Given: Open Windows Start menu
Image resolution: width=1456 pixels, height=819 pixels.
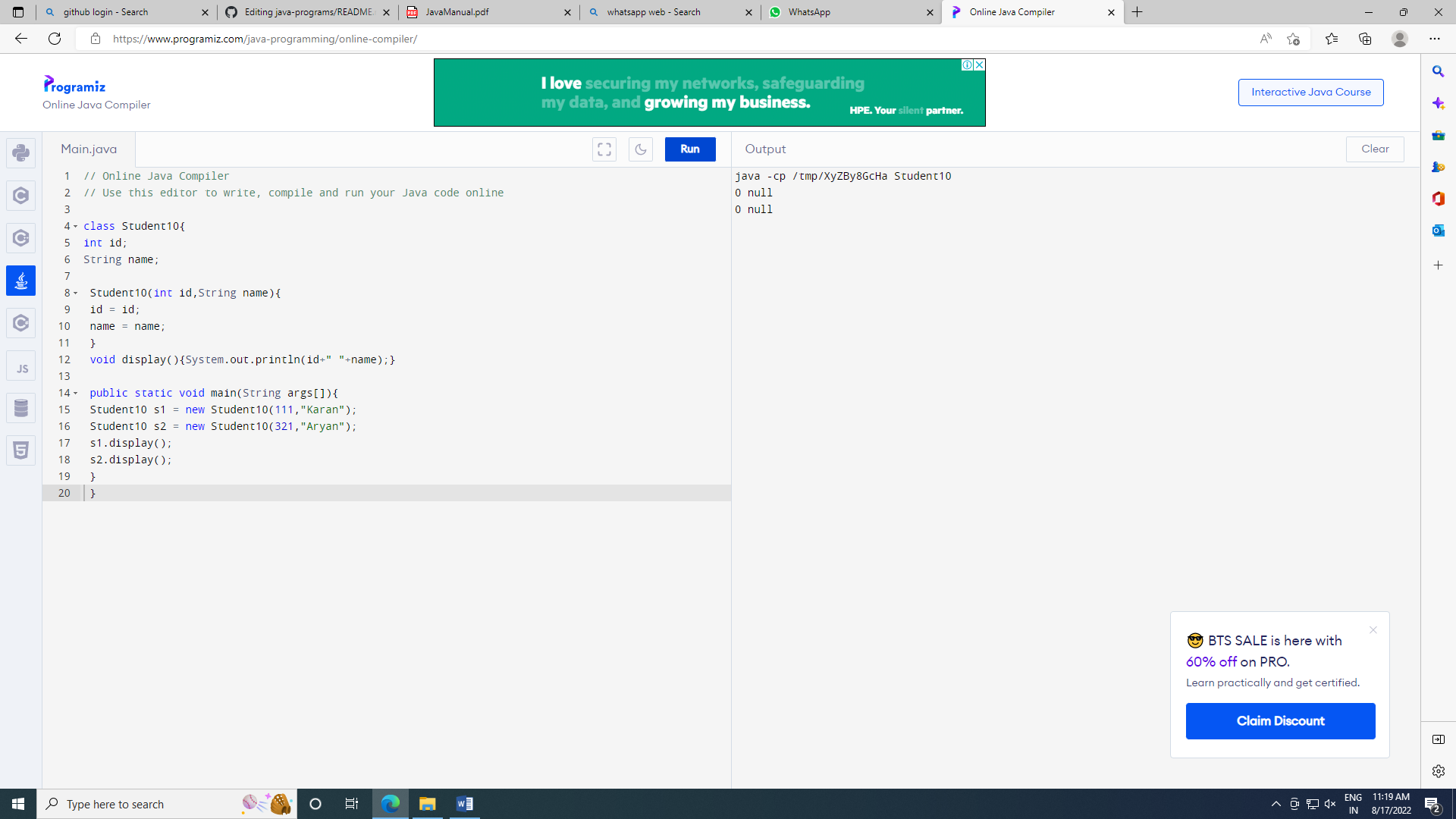Looking at the screenshot, I should click(x=18, y=804).
